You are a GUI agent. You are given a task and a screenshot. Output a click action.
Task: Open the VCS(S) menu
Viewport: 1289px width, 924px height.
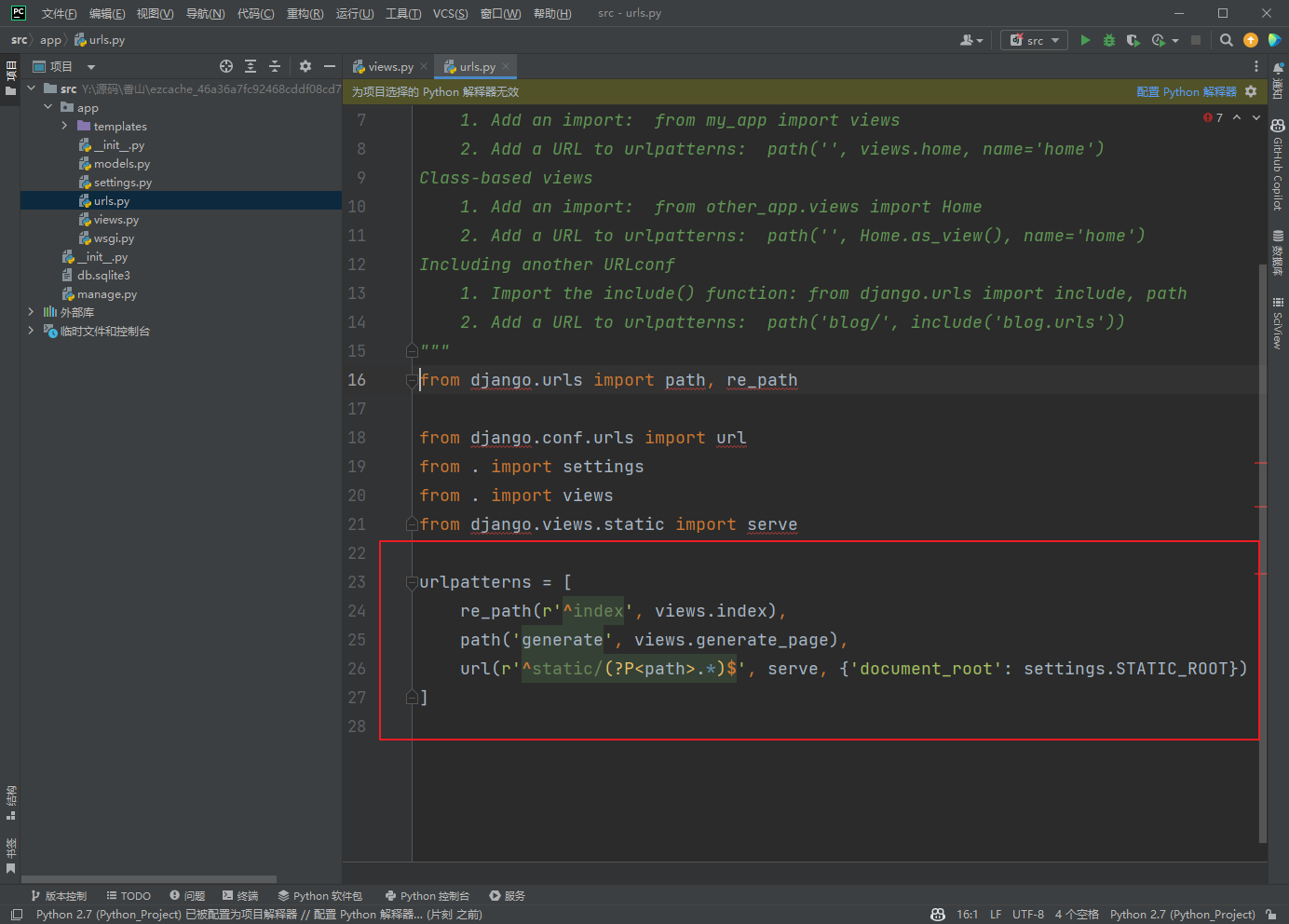(451, 13)
